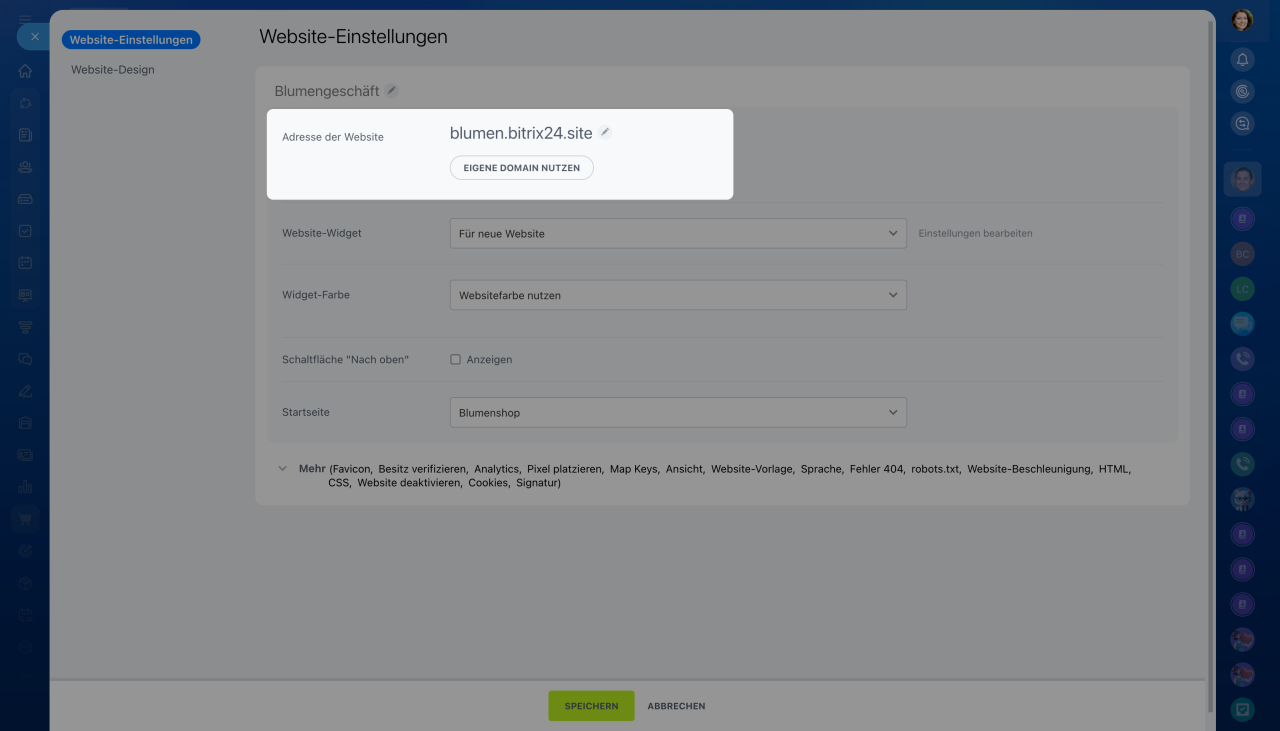This screenshot has width=1280, height=731.
Task: Open Pixel platzieren link
Action: coord(565,468)
